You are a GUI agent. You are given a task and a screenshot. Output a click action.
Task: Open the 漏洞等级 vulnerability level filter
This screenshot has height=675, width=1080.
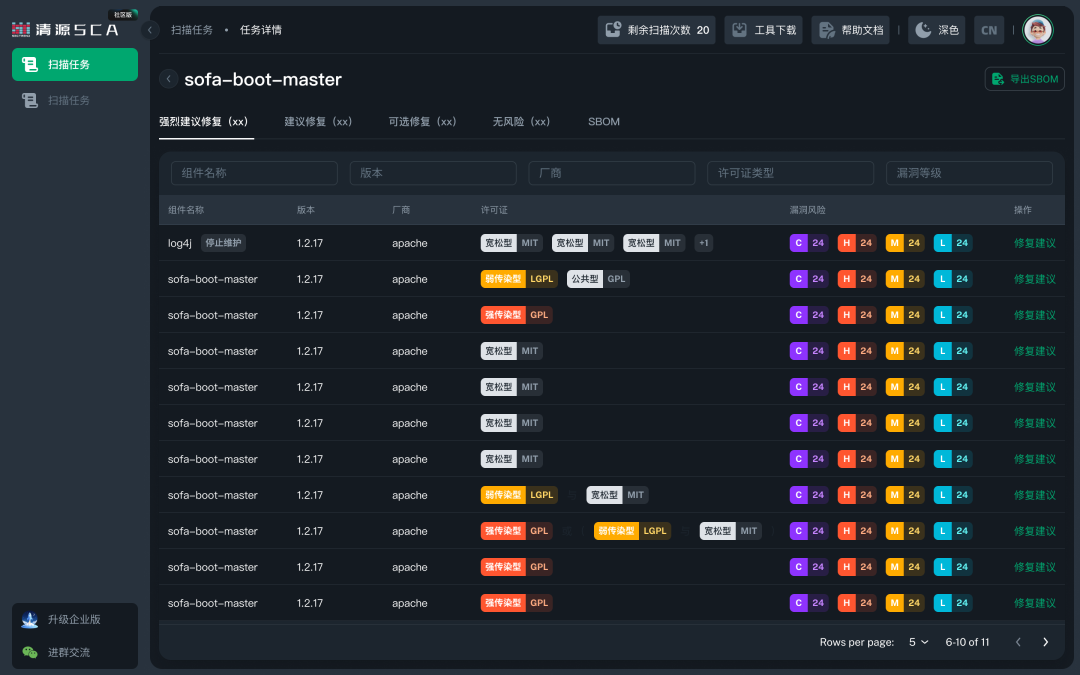[x=968, y=173]
